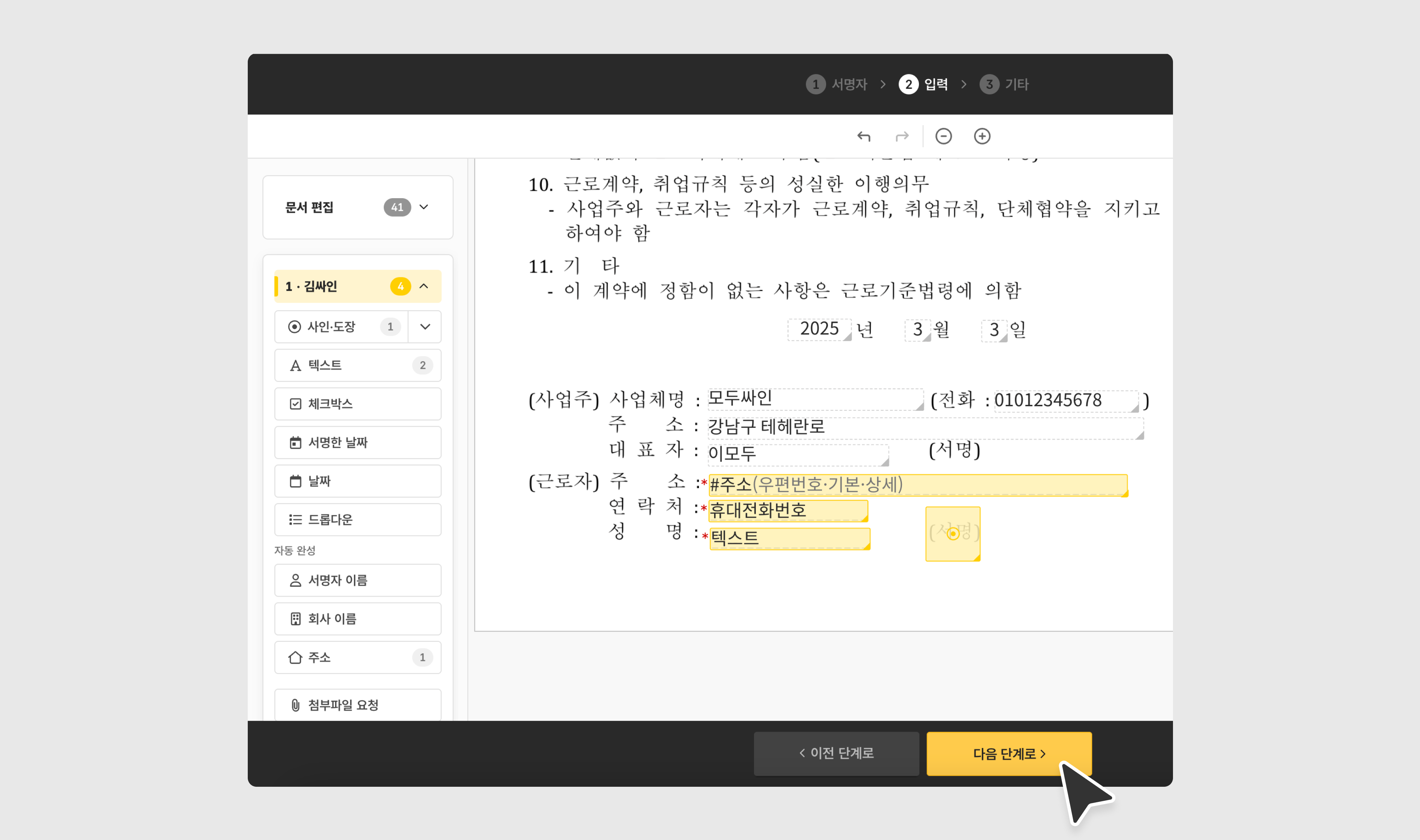Click the day field before 일
Screen dimensions: 1420x840
994,331
